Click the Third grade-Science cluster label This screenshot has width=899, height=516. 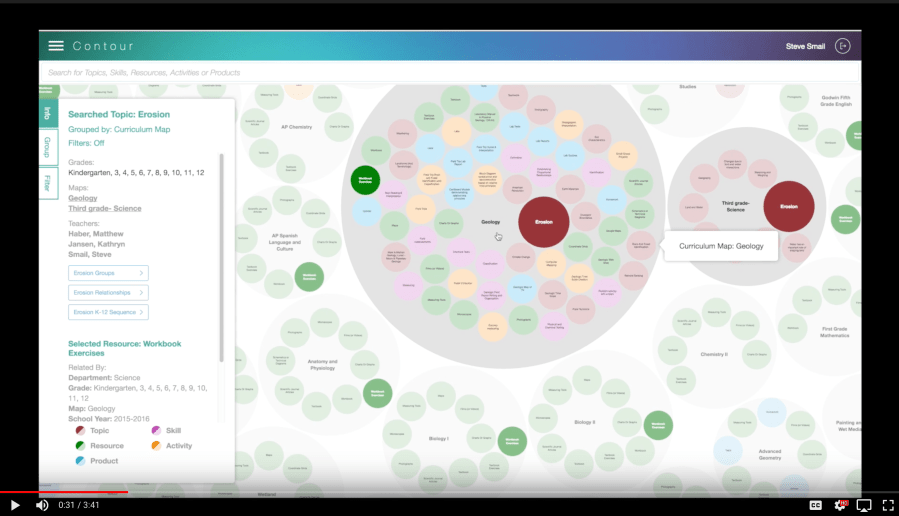pos(736,206)
